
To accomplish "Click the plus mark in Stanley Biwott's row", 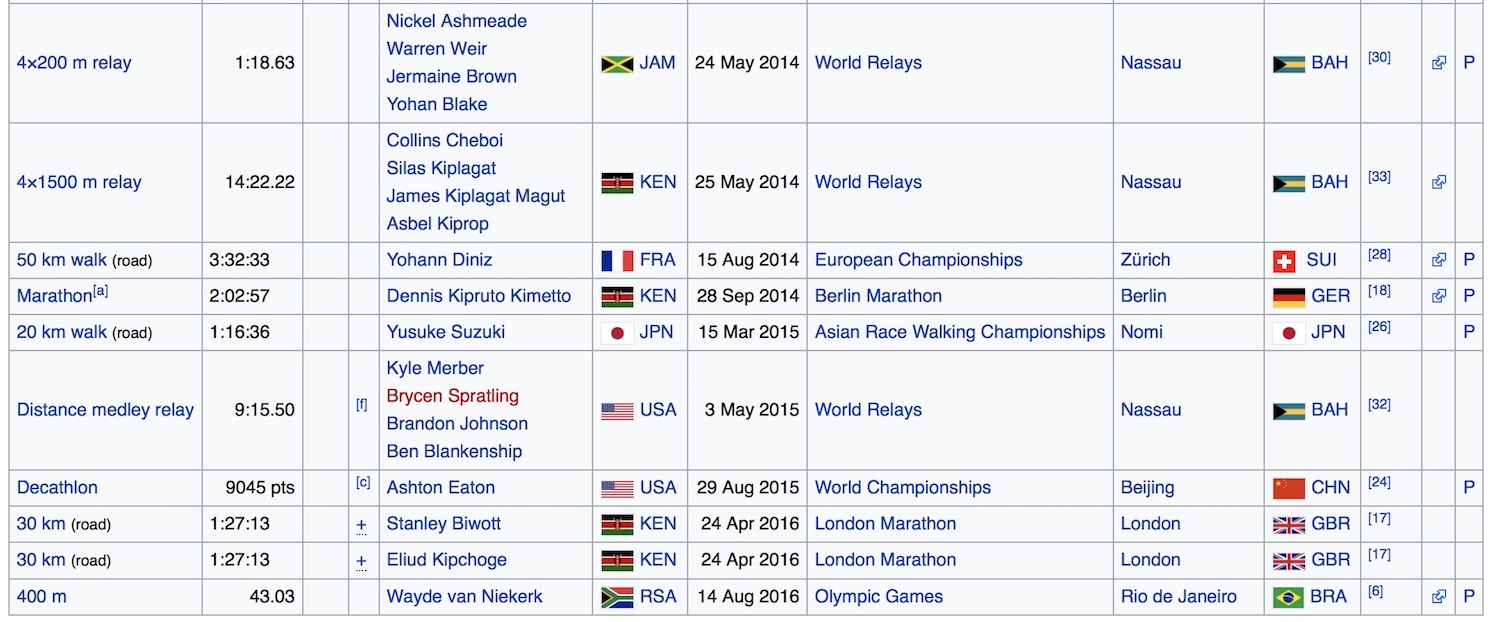I will [x=362, y=525].
